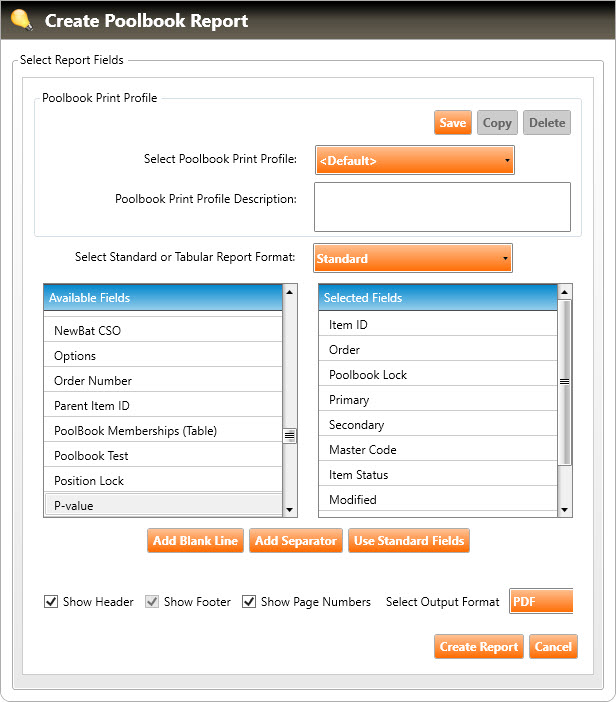Viewport: 616px width, 702px height.
Task: Select Poolbook Lock in Selected Fields
Action: click(437, 375)
